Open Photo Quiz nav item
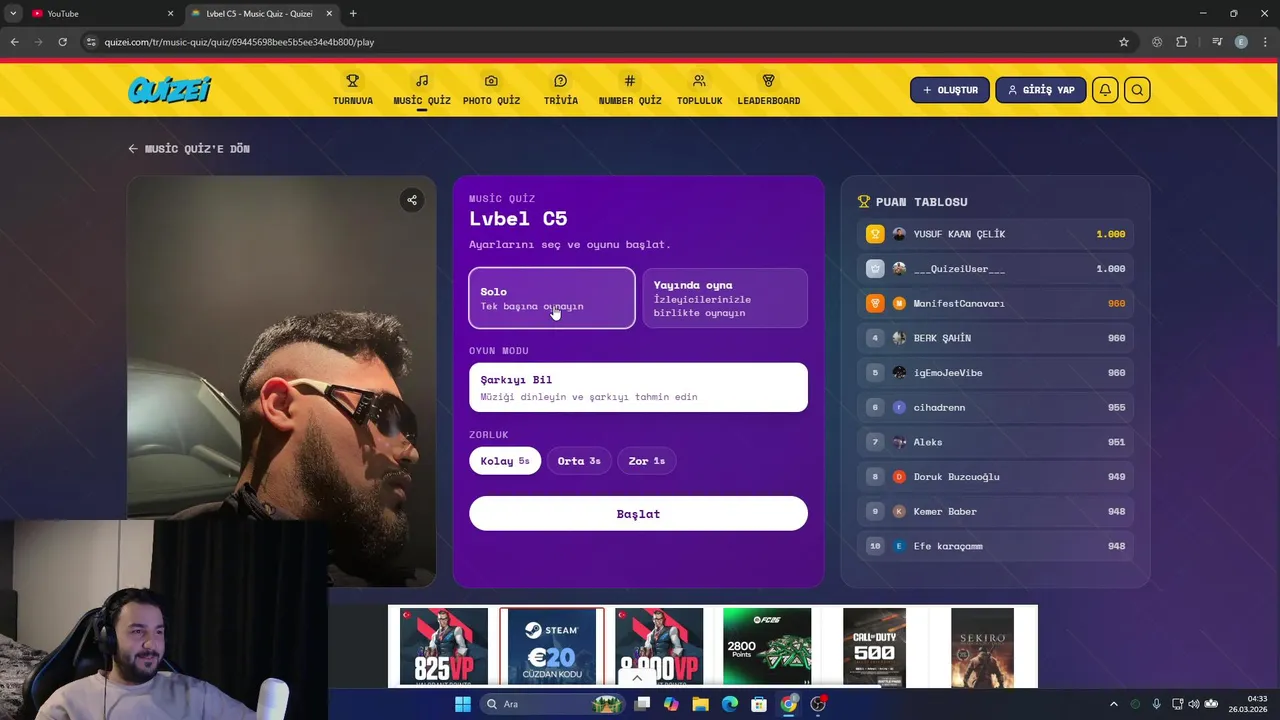The height and width of the screenshot is (720, 1280). [x=491, y=89]
